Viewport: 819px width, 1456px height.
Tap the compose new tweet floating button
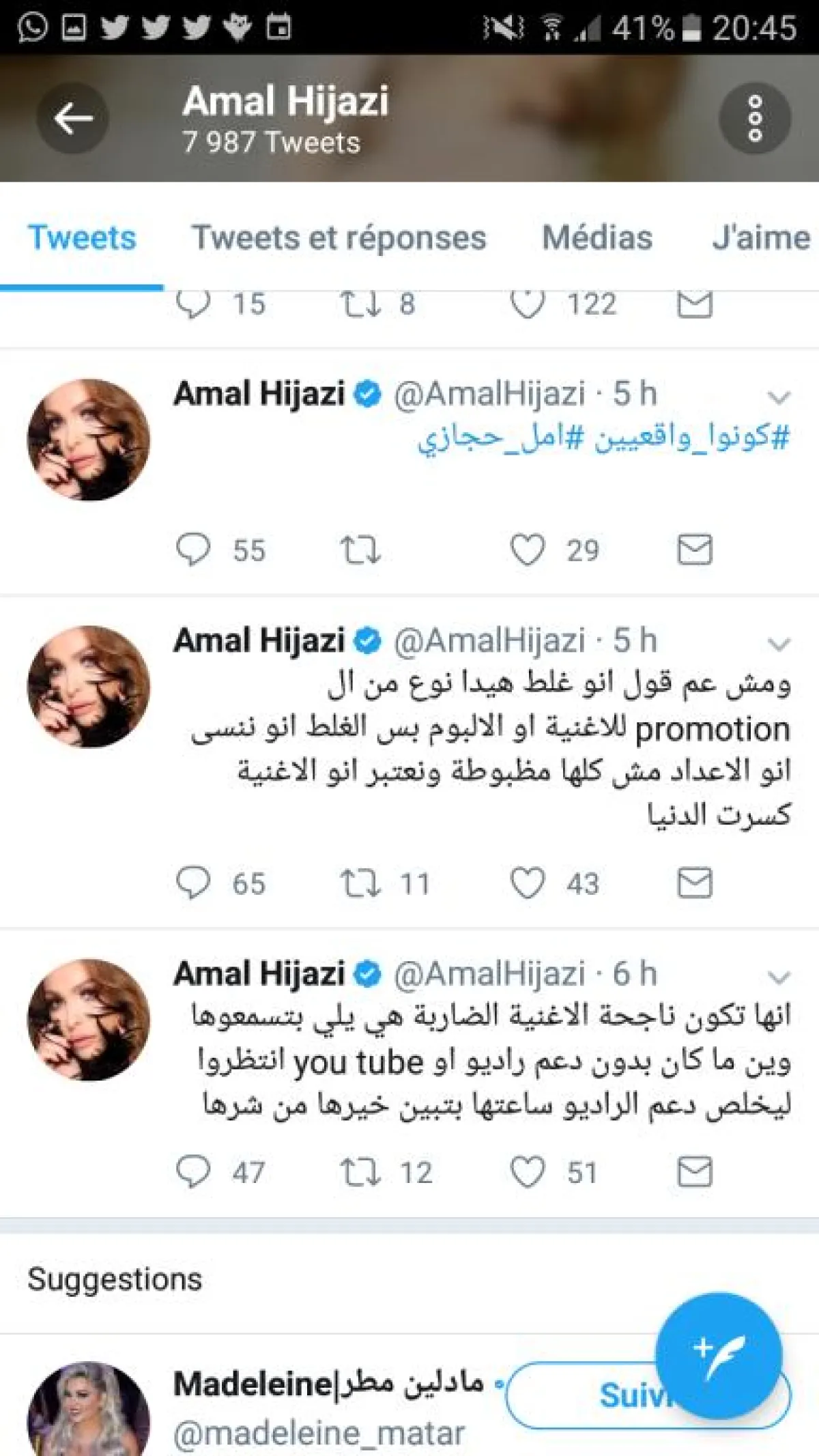pyautogui.click(x=718, y=1356)
